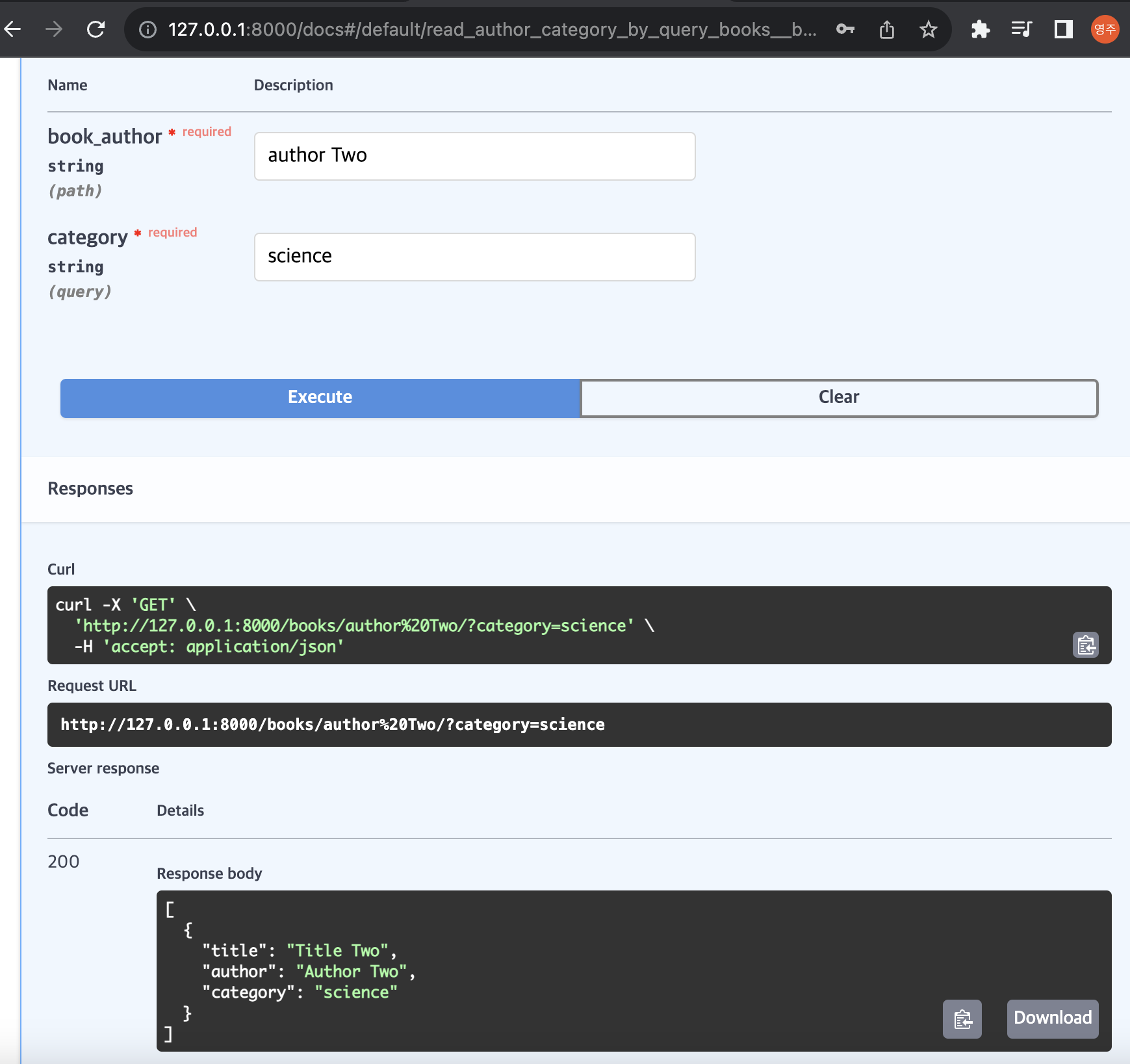Select the Request URL text
1130x1064 pixels.
333,725
